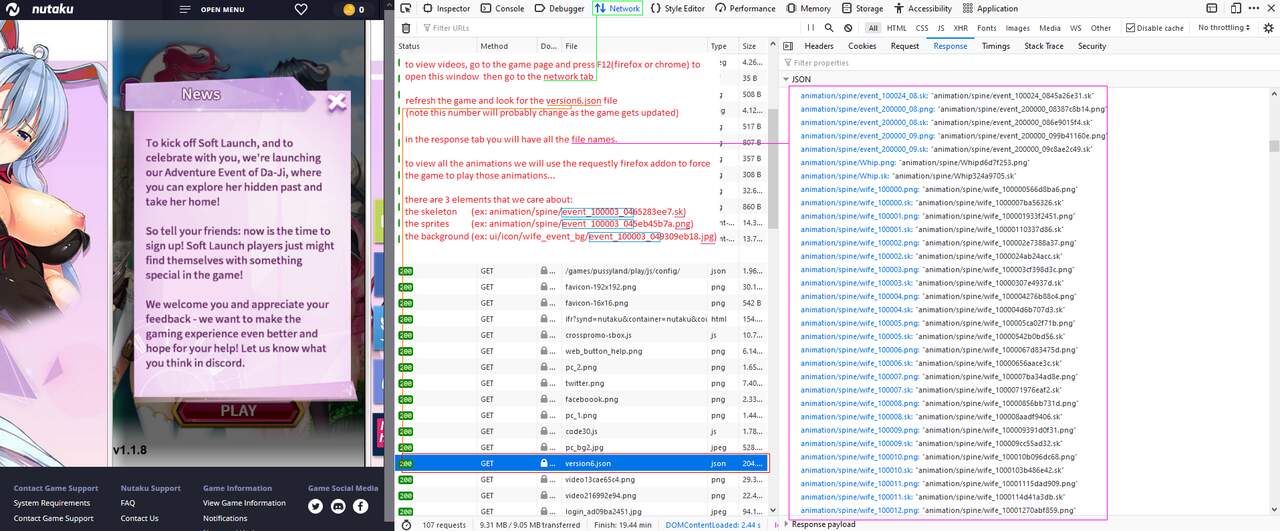Open the Discord social icon
This screenshot has height=531, width=1280.
(338, 506)
